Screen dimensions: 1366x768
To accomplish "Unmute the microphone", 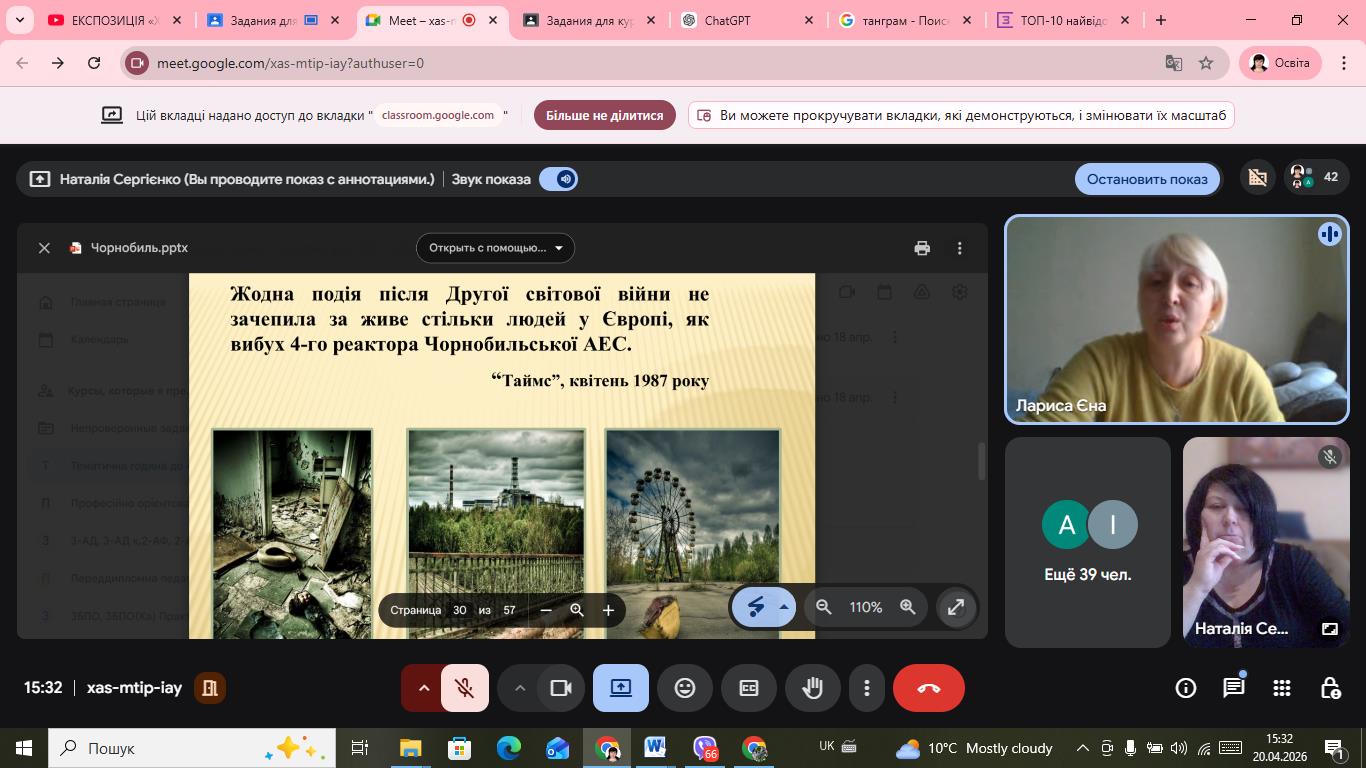I will click(464, 688).
